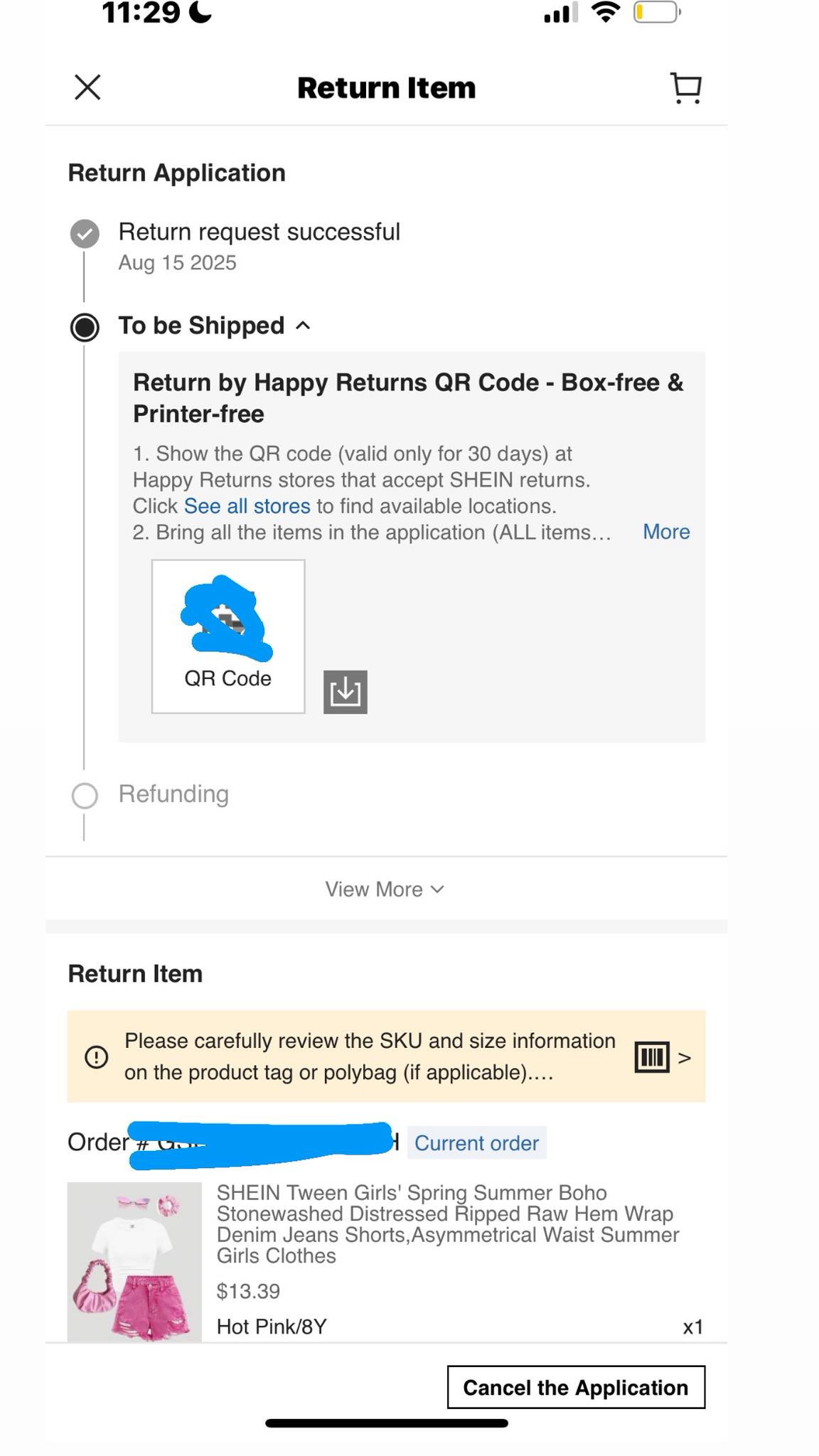Tap the Cancel the Application button
Screen dimensions: 819x1456
[576, 1387]
